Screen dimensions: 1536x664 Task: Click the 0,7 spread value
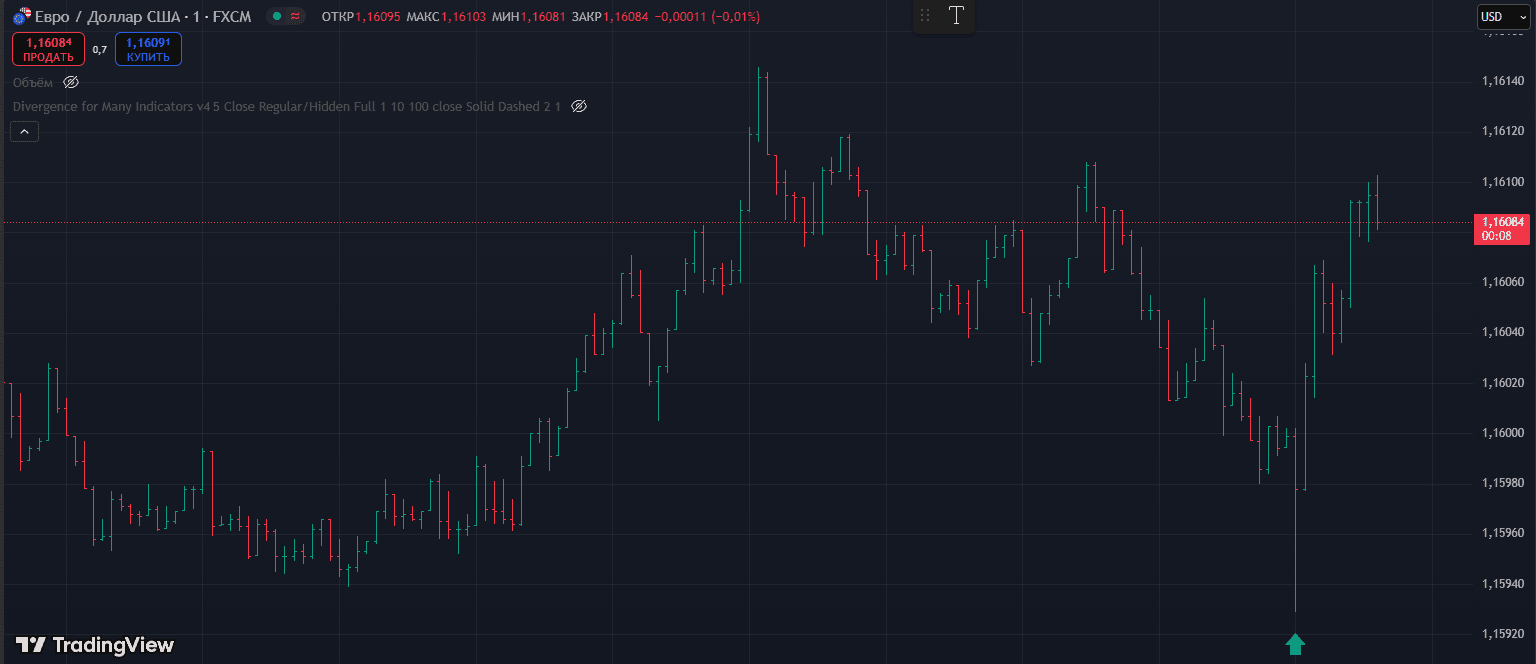[x=99, y=49]
